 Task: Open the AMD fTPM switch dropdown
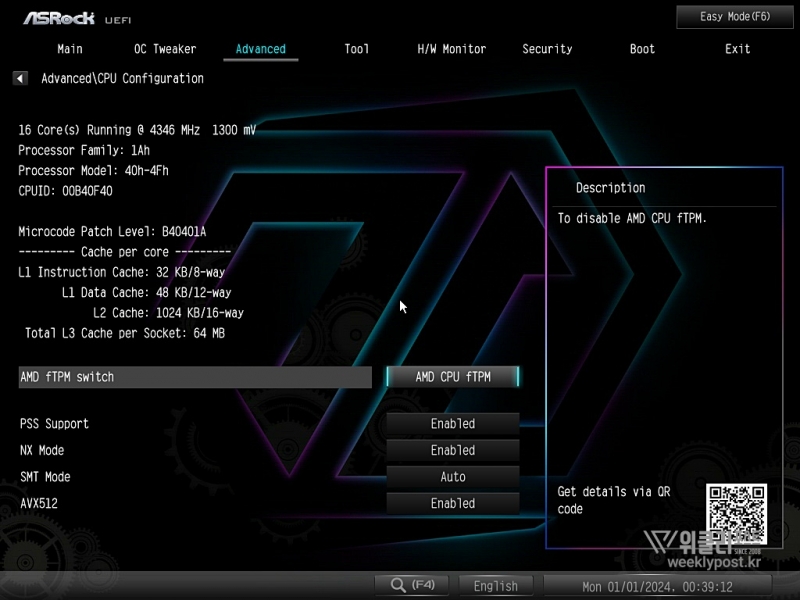coord(453,377)
